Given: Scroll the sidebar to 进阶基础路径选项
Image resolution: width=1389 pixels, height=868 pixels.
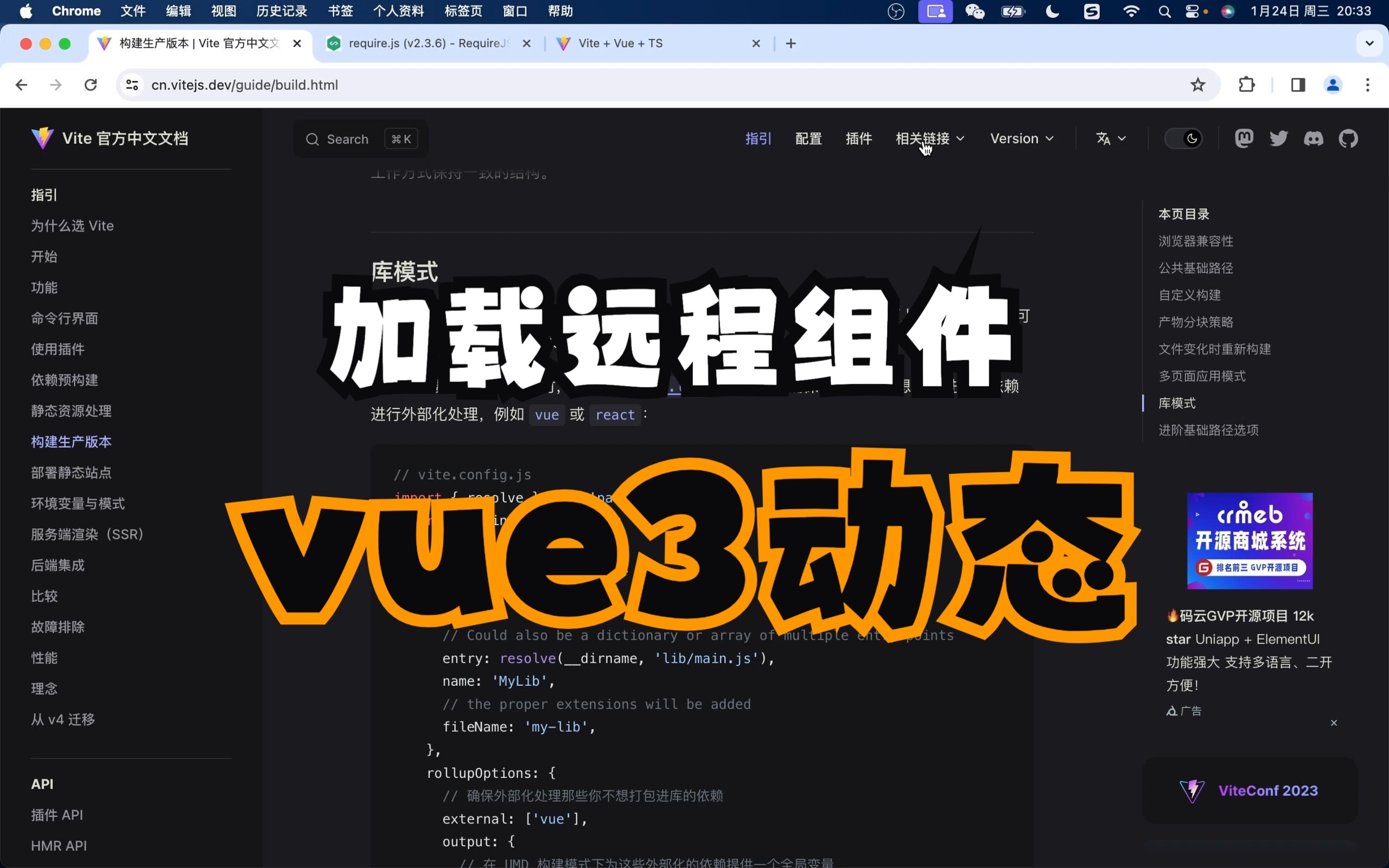Looking at the screenshot, I should coord(1210,429).
